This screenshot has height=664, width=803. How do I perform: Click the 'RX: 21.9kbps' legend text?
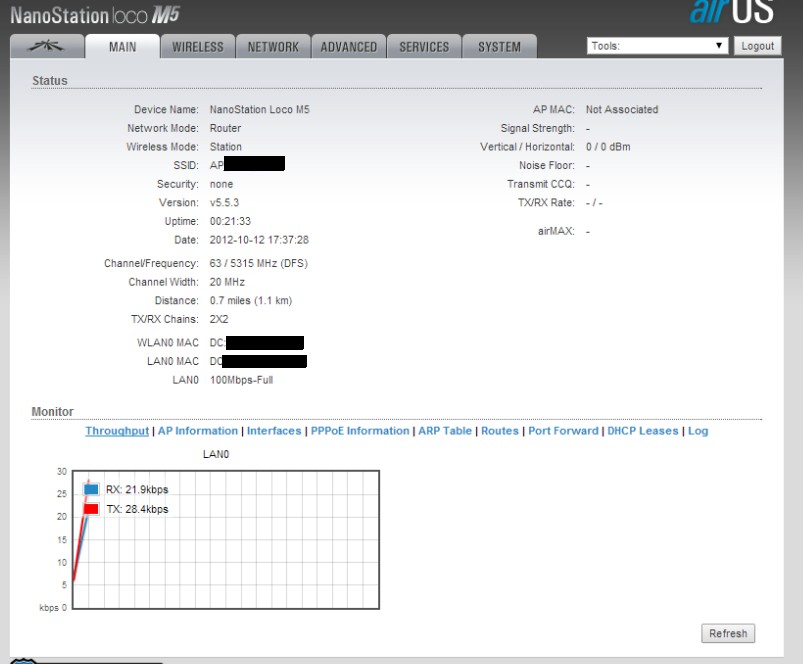point(137,489)
